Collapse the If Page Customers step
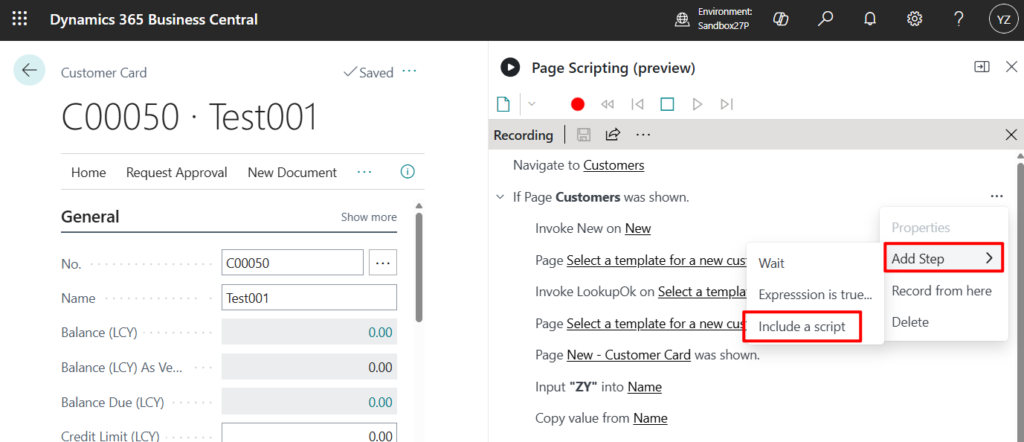The width and height of the screenshot is (1024, 442). point(500,197)
